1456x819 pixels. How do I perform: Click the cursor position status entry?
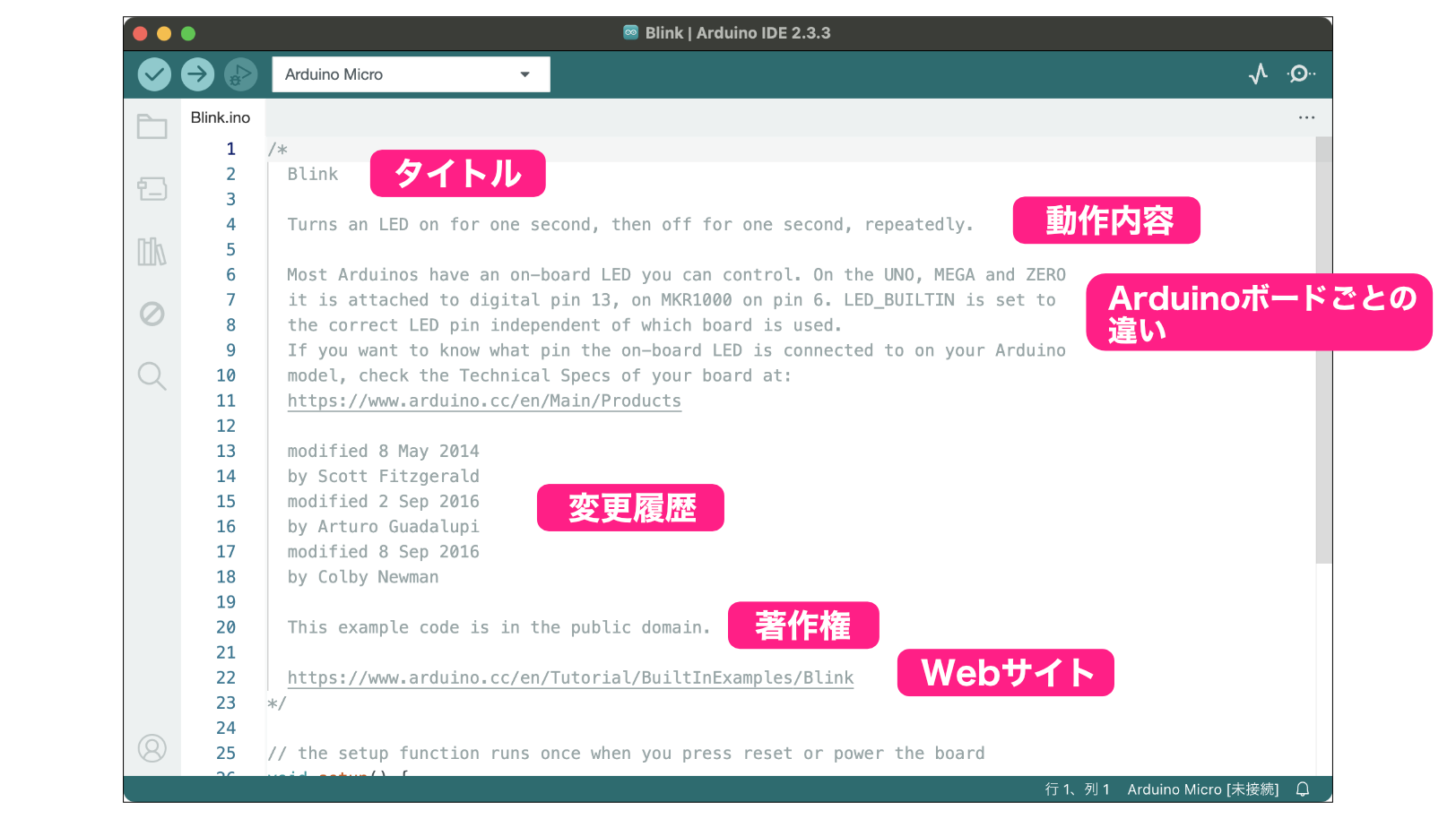(x=1077, y=789)
